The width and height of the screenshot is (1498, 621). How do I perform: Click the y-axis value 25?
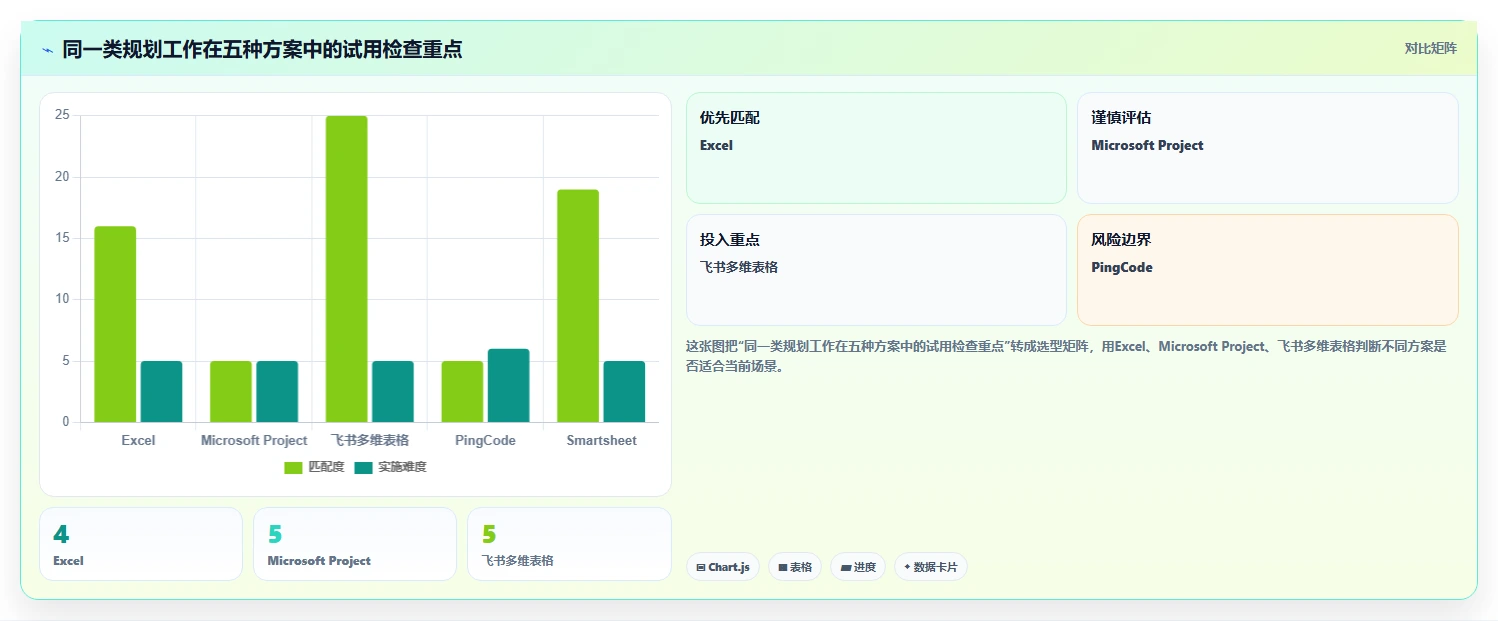pyautogui.click(x=62, y=115)
